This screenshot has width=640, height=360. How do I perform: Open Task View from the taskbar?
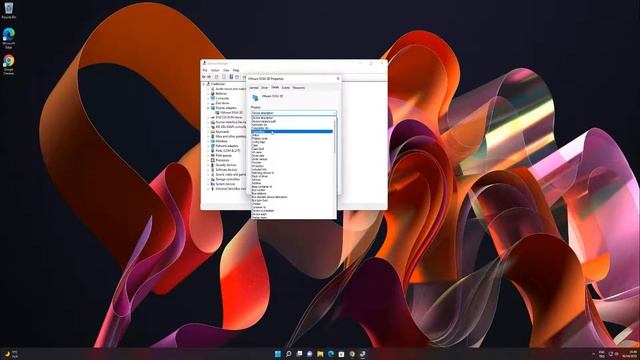pos(299,353)
